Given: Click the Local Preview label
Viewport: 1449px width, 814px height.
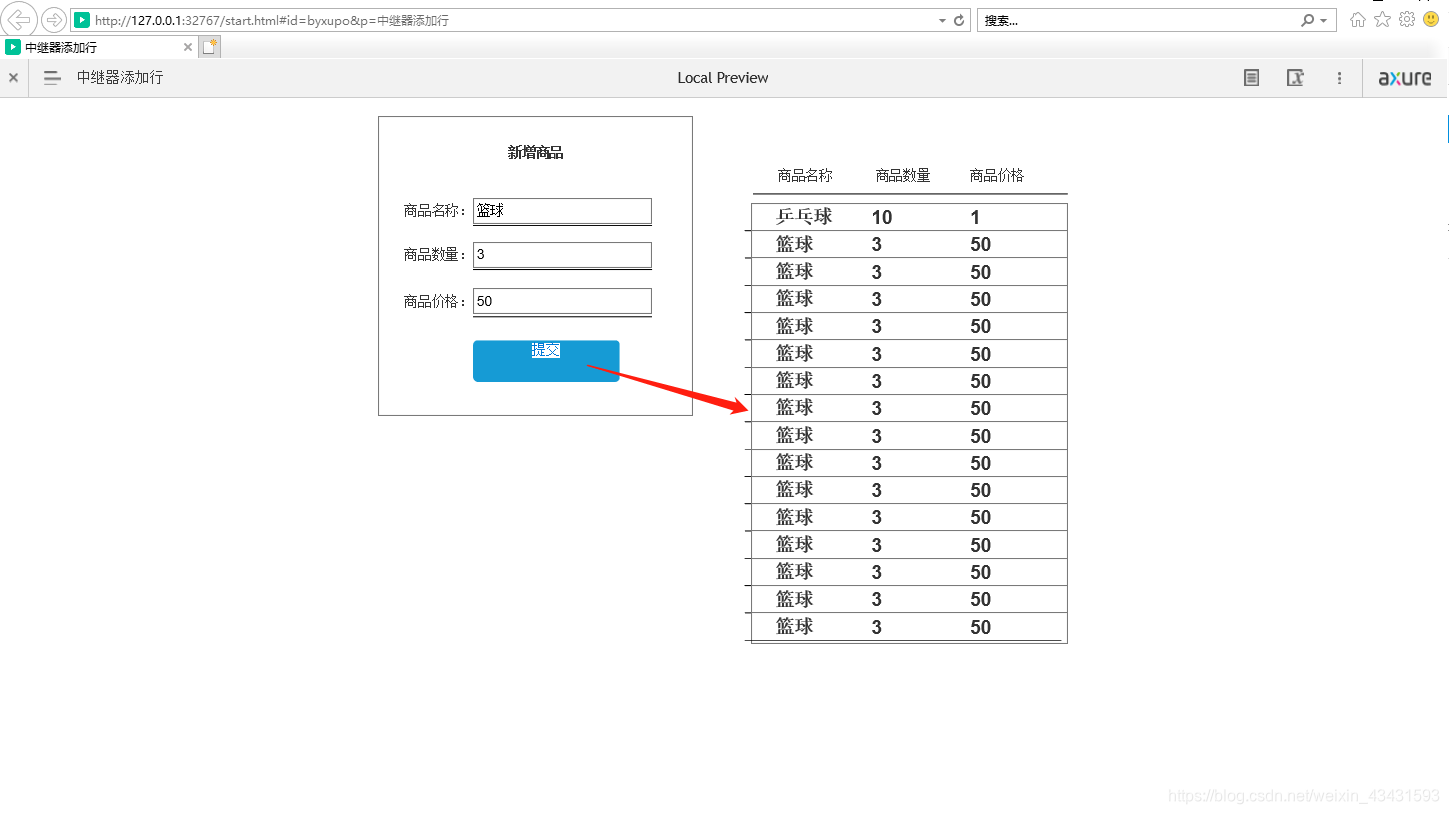Looking at the screenshot, I should pos(723,78).
